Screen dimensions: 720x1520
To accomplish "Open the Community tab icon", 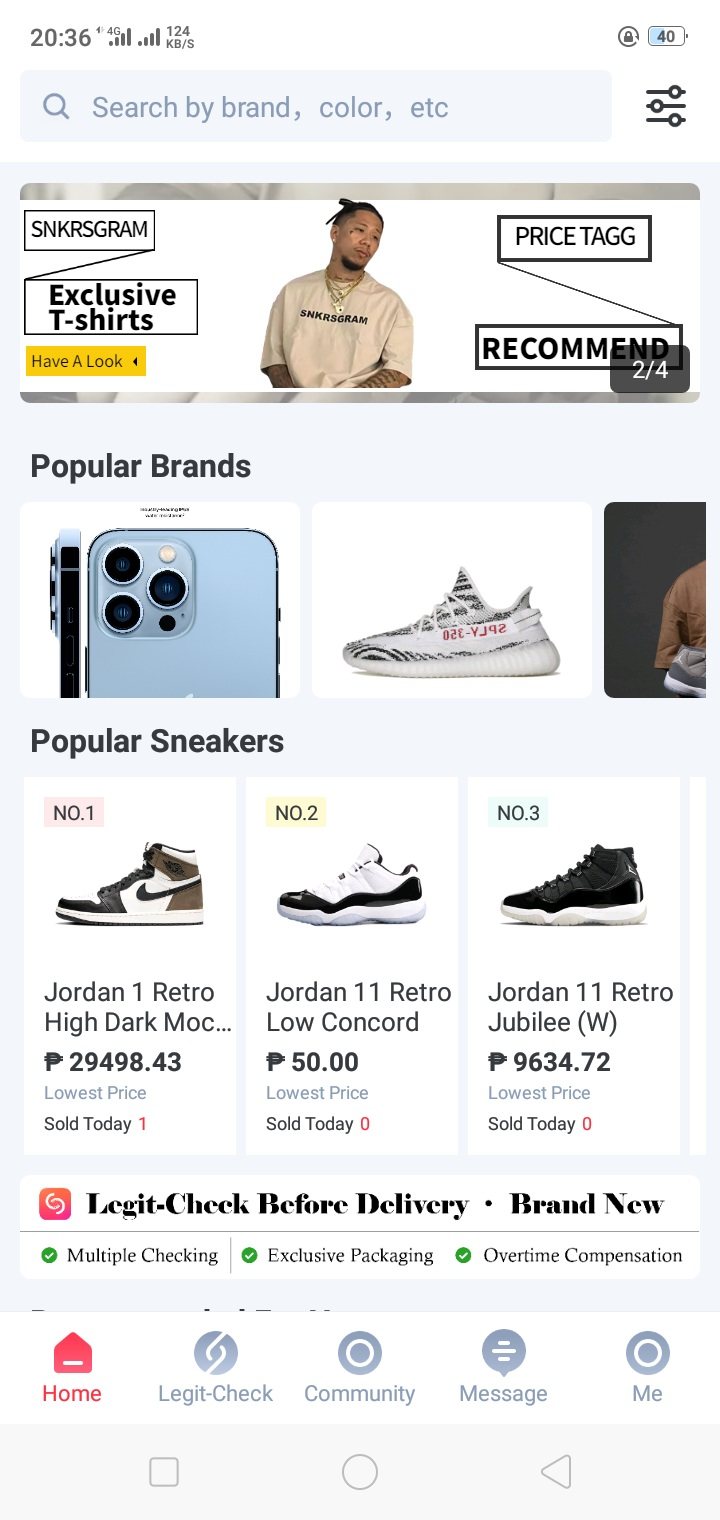I will pos(359,1354).
